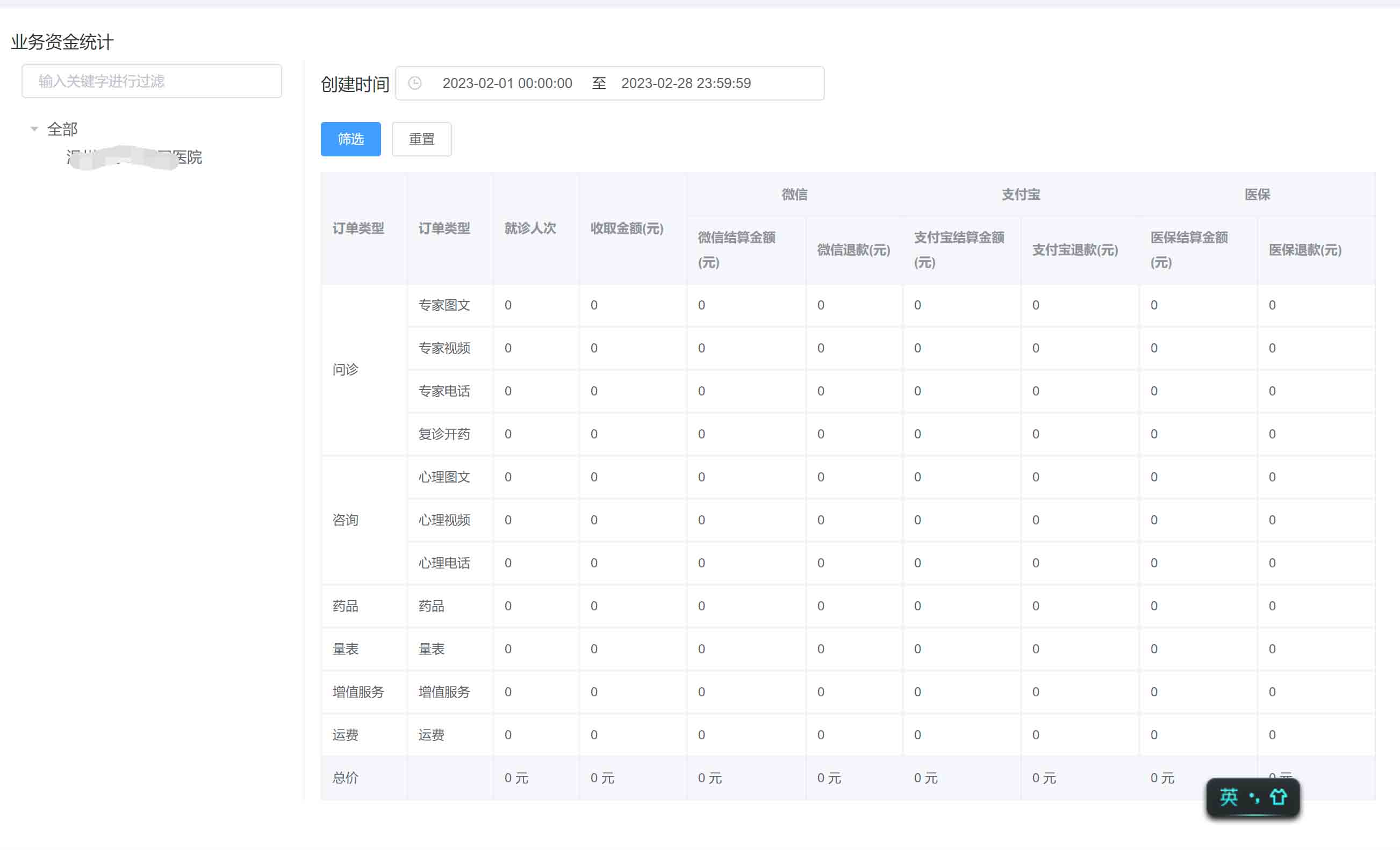Click the 创建时间 label
Image resolution: width=1400 pixels, height=850 pixels.
click(355, 85)
